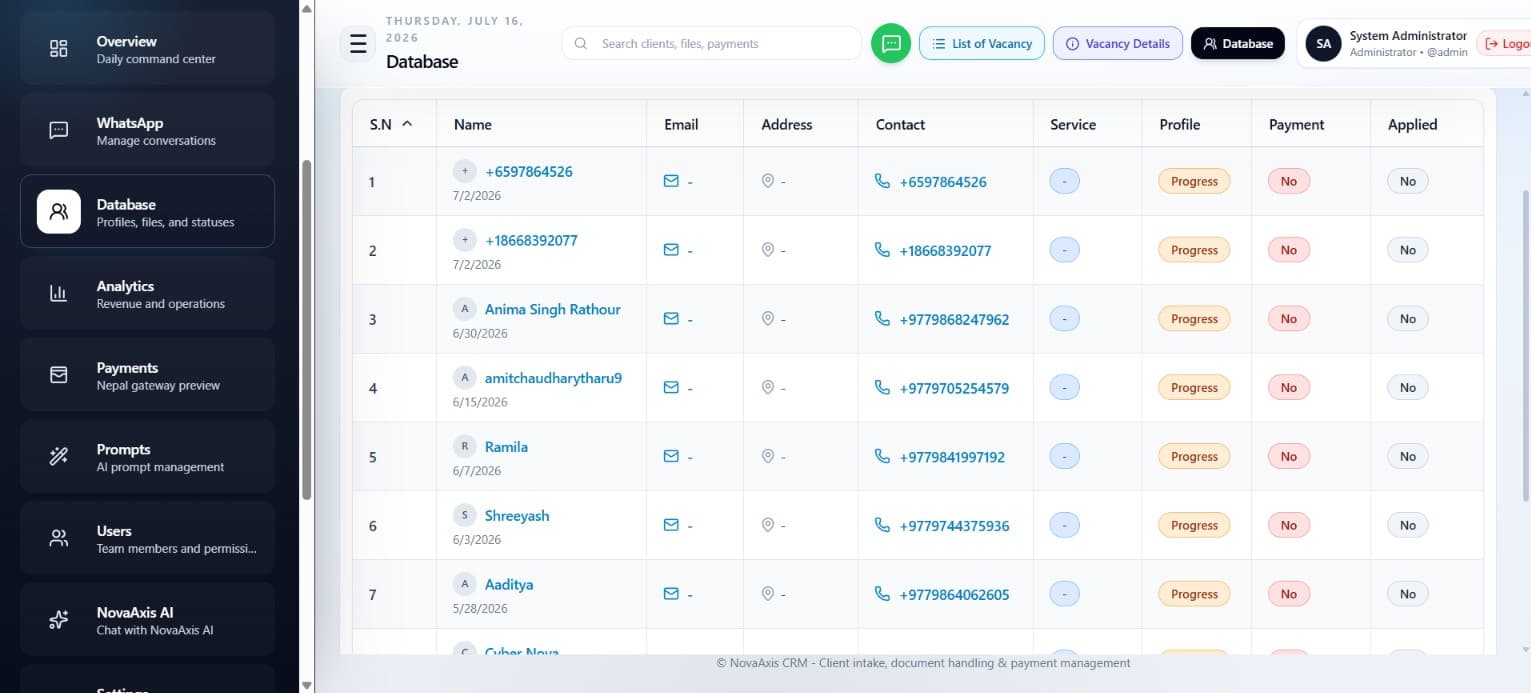Select Database in the sidebar

(147, 211)
